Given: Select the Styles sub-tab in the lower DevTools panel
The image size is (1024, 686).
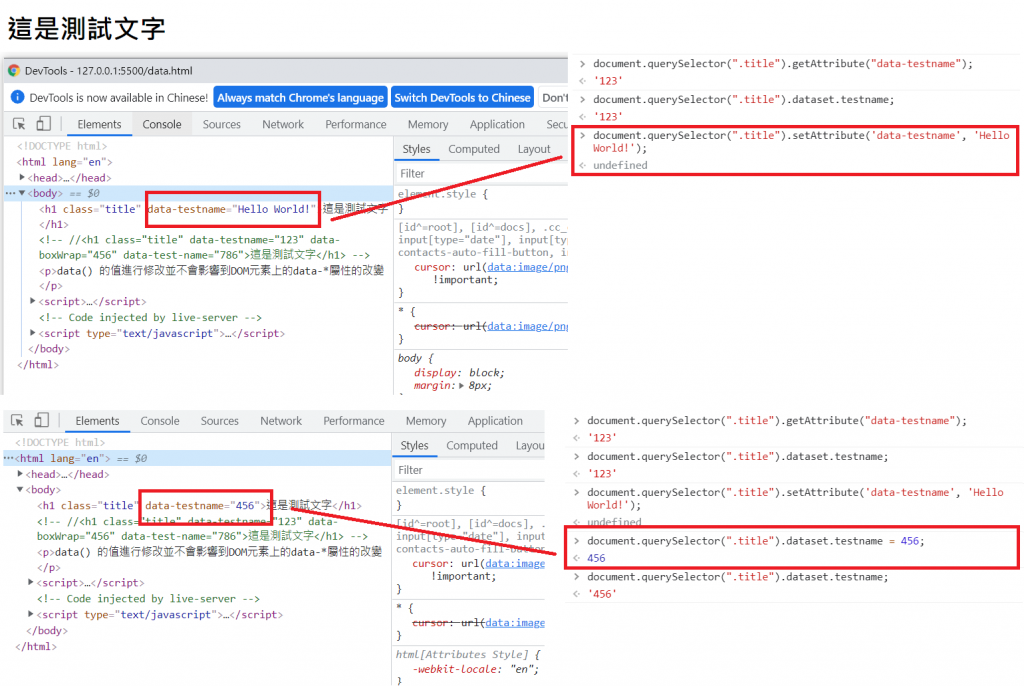Looking at the screenshot, I should tap(414, 446).
